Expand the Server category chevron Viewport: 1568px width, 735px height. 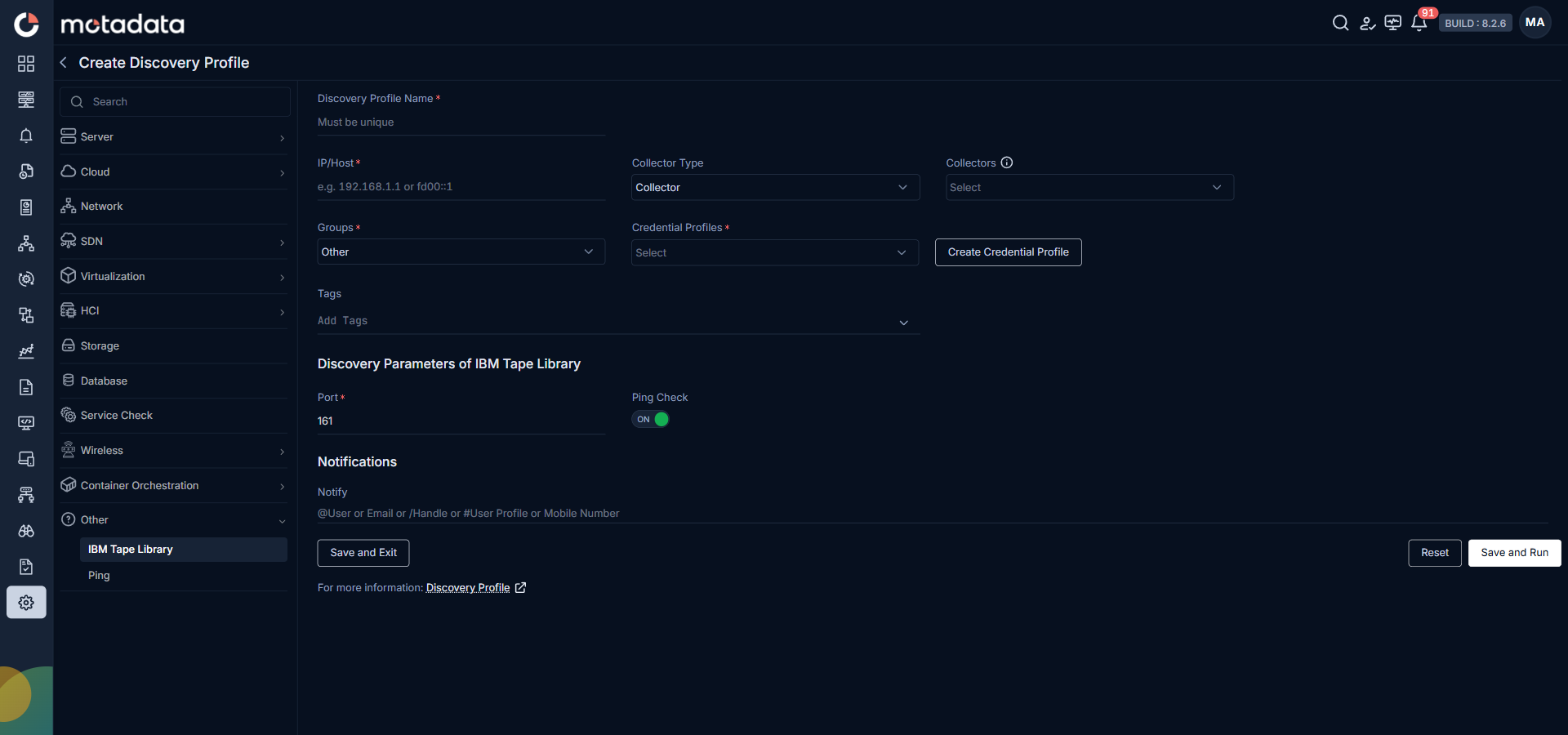point(283,138)
